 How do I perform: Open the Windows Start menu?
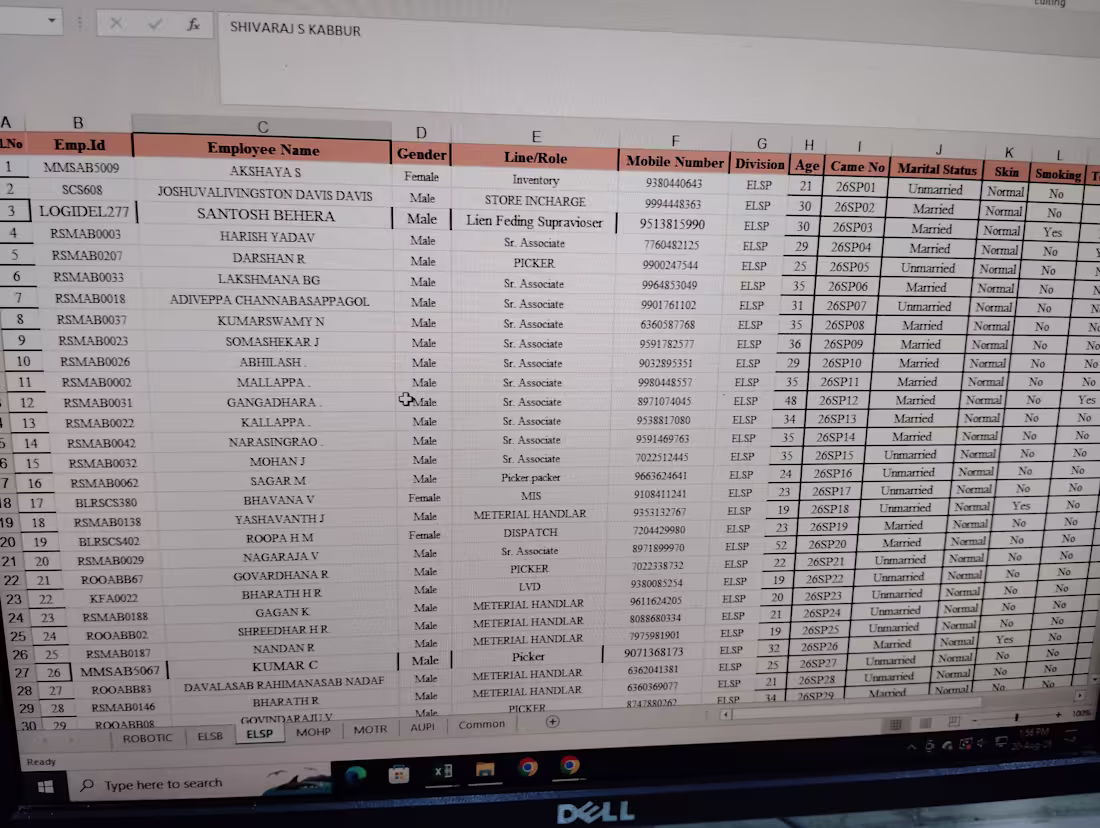click(46, 787)
